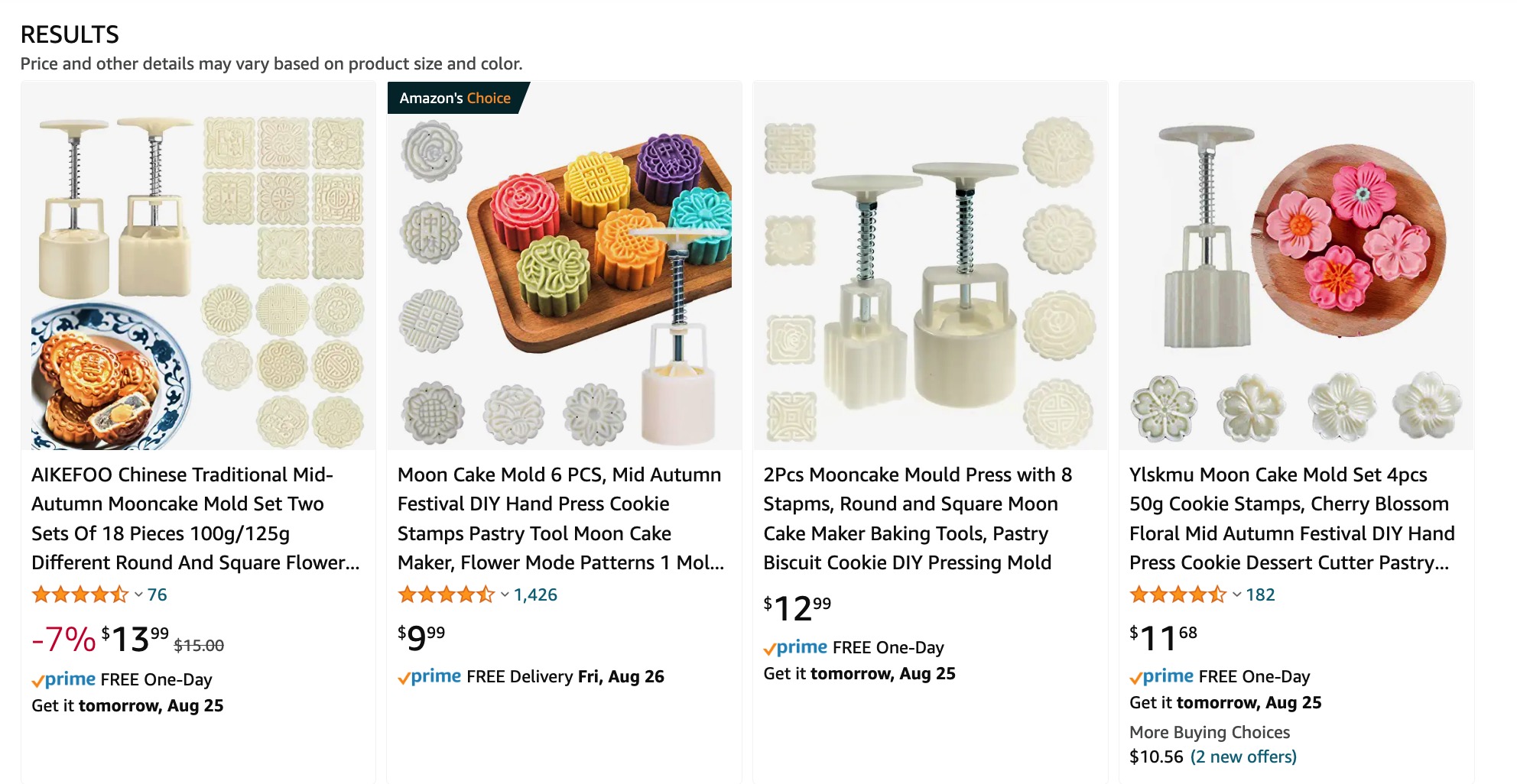Expand rating chevron beside 76 reviews

click(x=138, y=594)
